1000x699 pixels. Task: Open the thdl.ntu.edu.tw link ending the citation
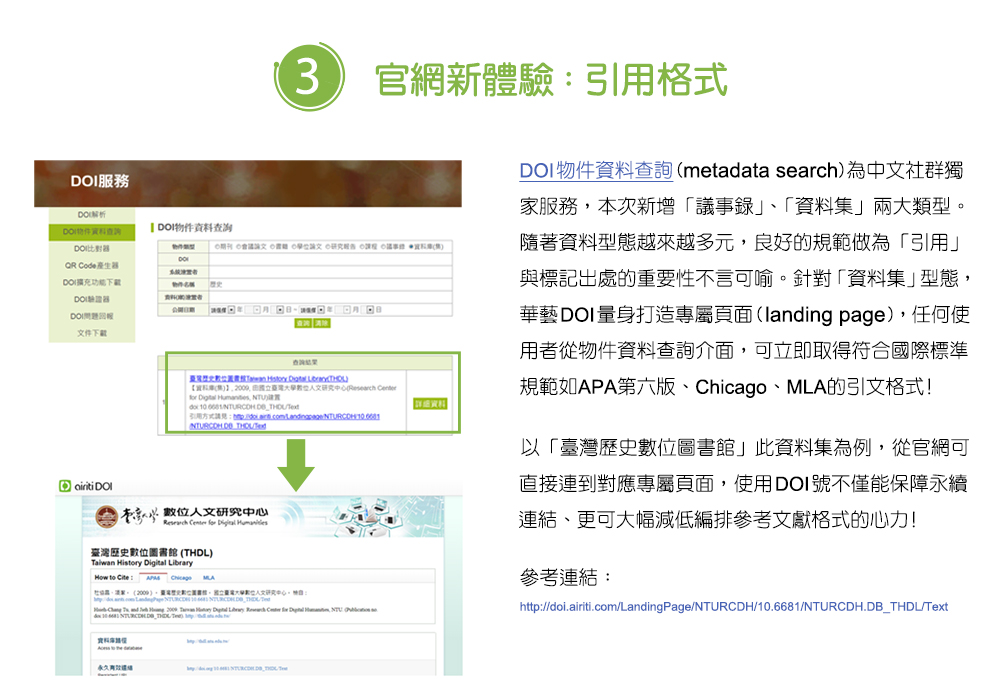207,616
